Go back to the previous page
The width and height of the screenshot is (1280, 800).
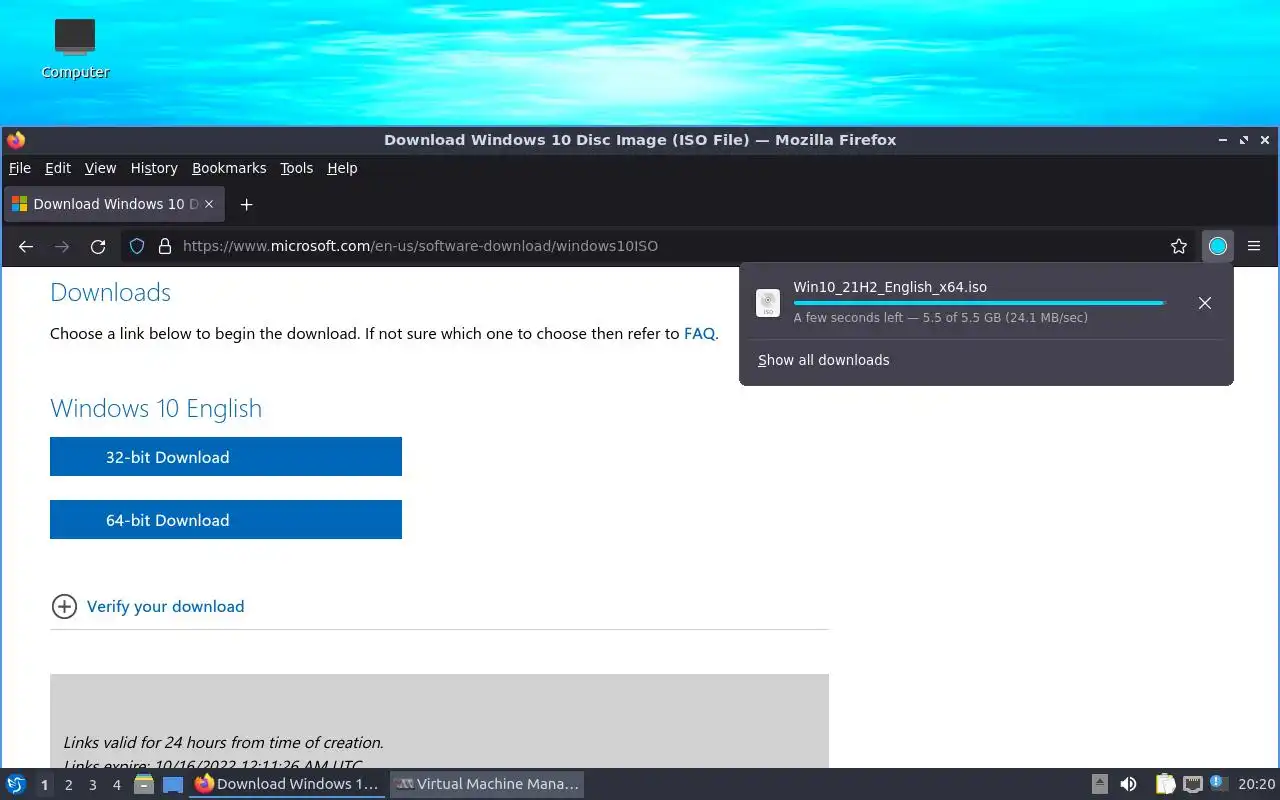pos(26,246)
